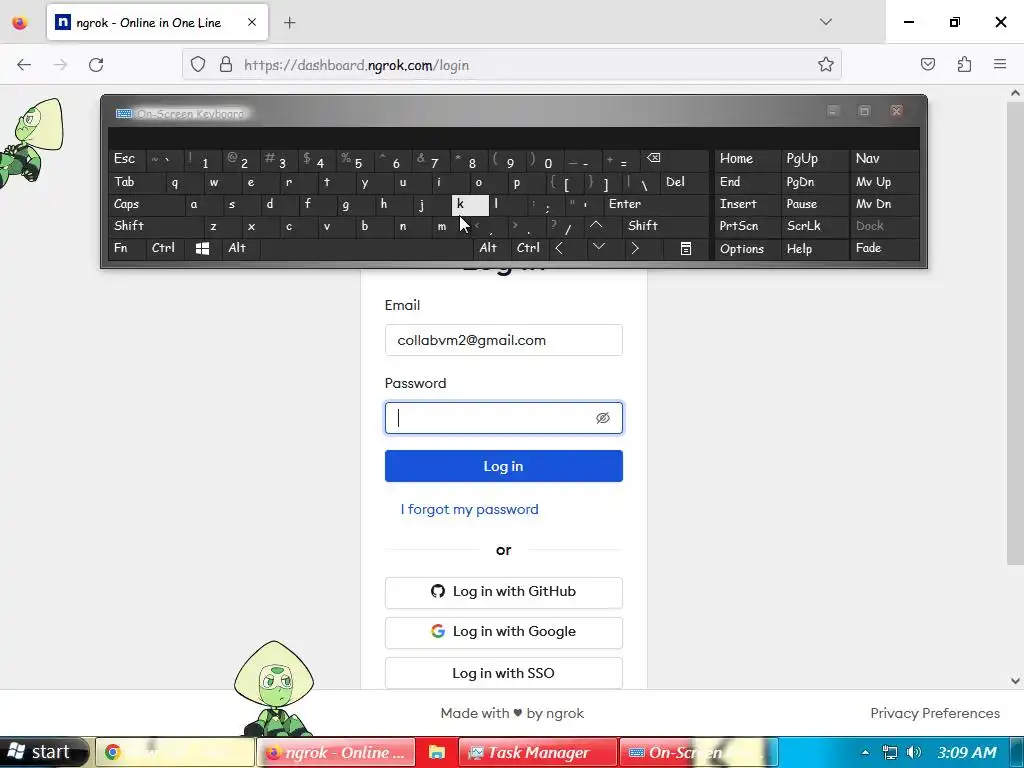1024x768 pixels.
Task: Click the Firefox back arrow
Action: tap(24, 65)
